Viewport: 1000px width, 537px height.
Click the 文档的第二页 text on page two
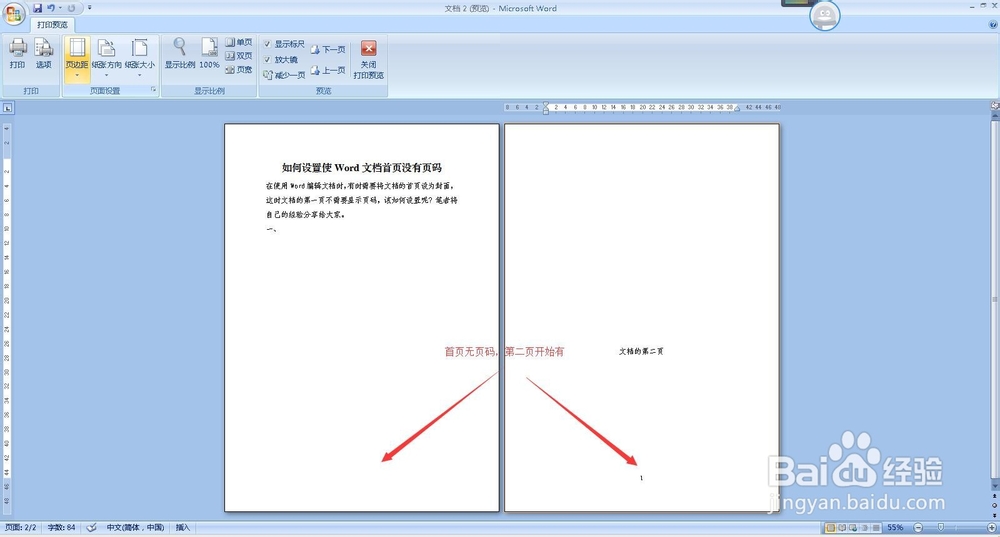[641, 351]
